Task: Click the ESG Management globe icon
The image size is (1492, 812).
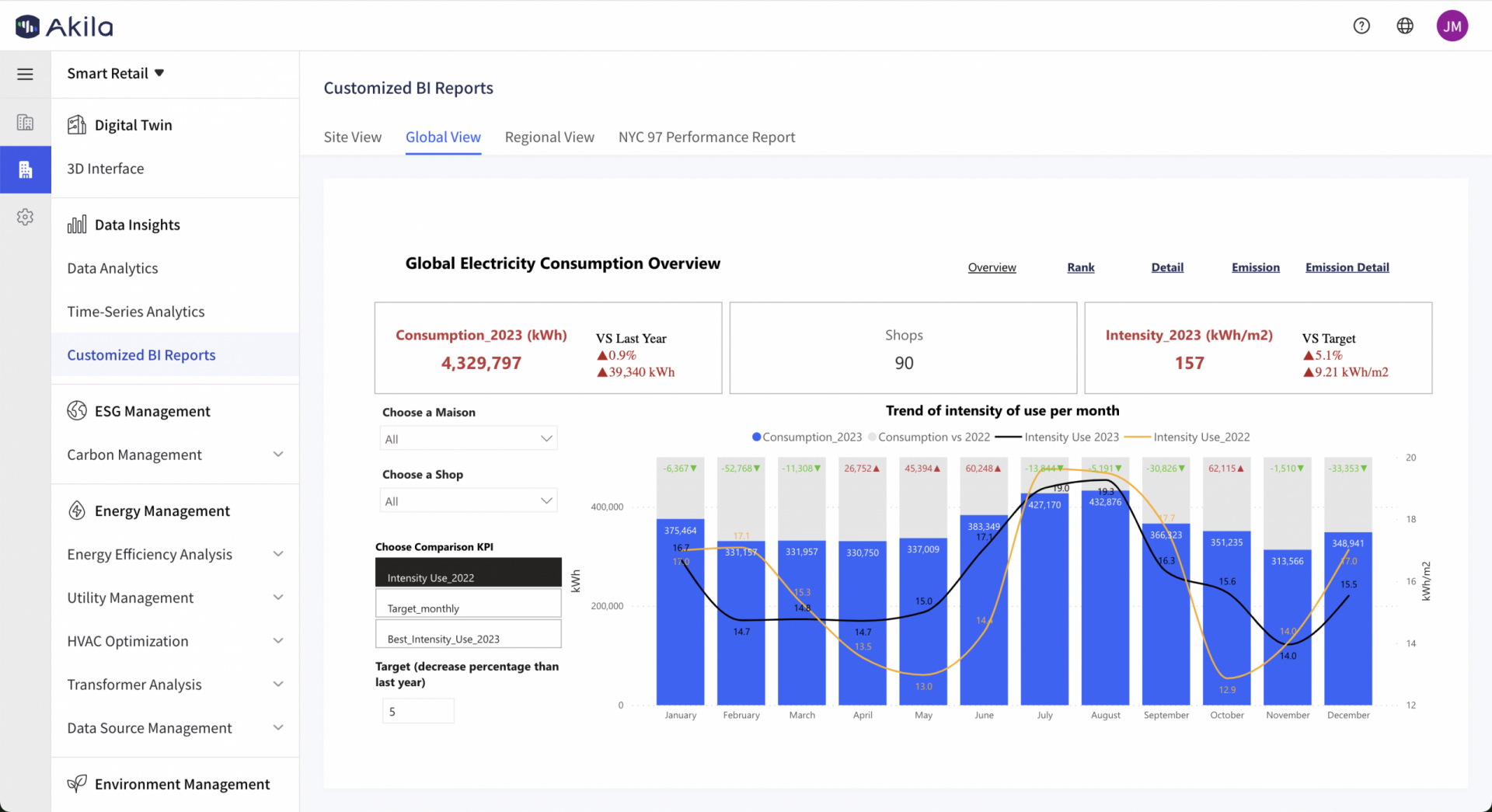Action: coord(77,411)
